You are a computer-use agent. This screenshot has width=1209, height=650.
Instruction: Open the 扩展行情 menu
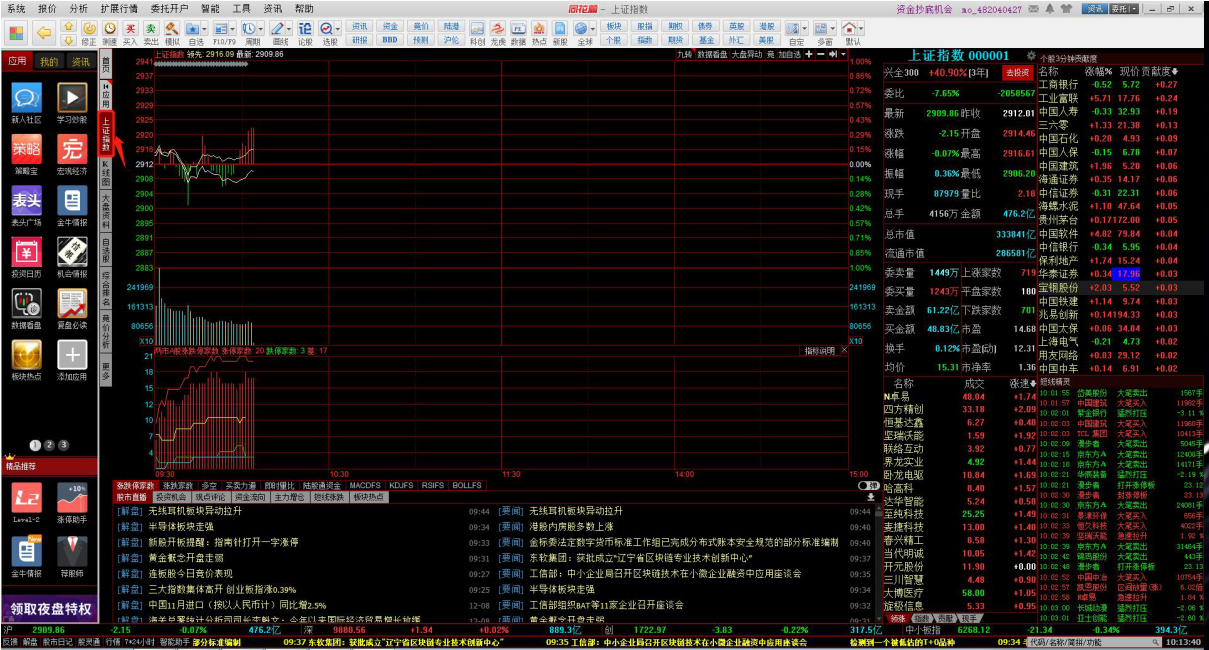(x=119, y=8)
